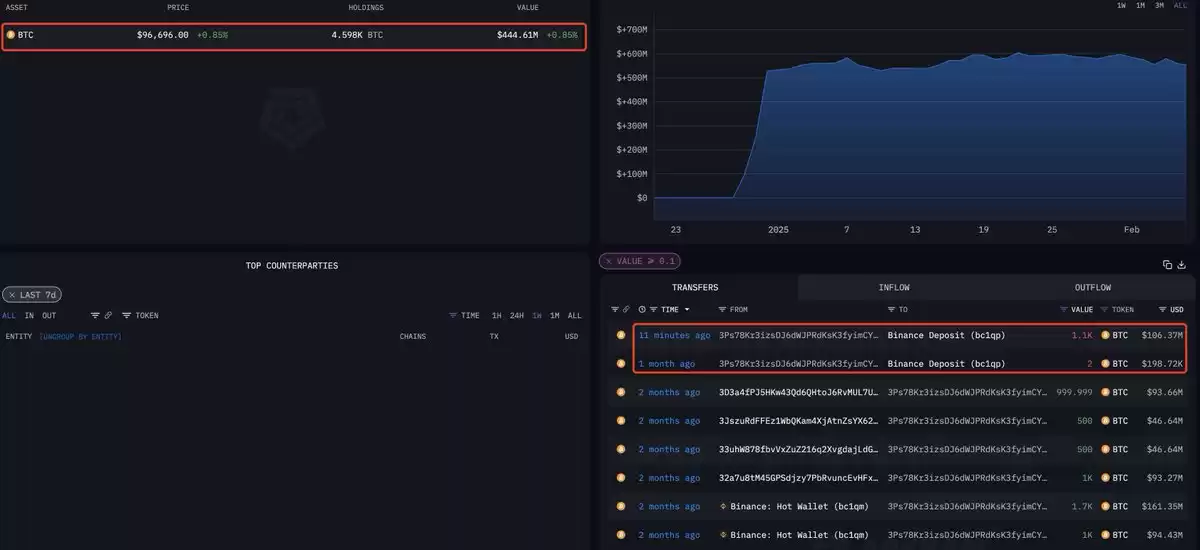Set counterparties time range to 1H
Screen dimensions: 1200x550
pos(496,316)
